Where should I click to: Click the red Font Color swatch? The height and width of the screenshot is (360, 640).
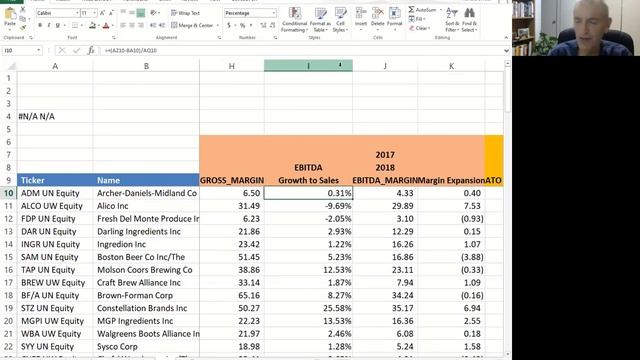106,25
